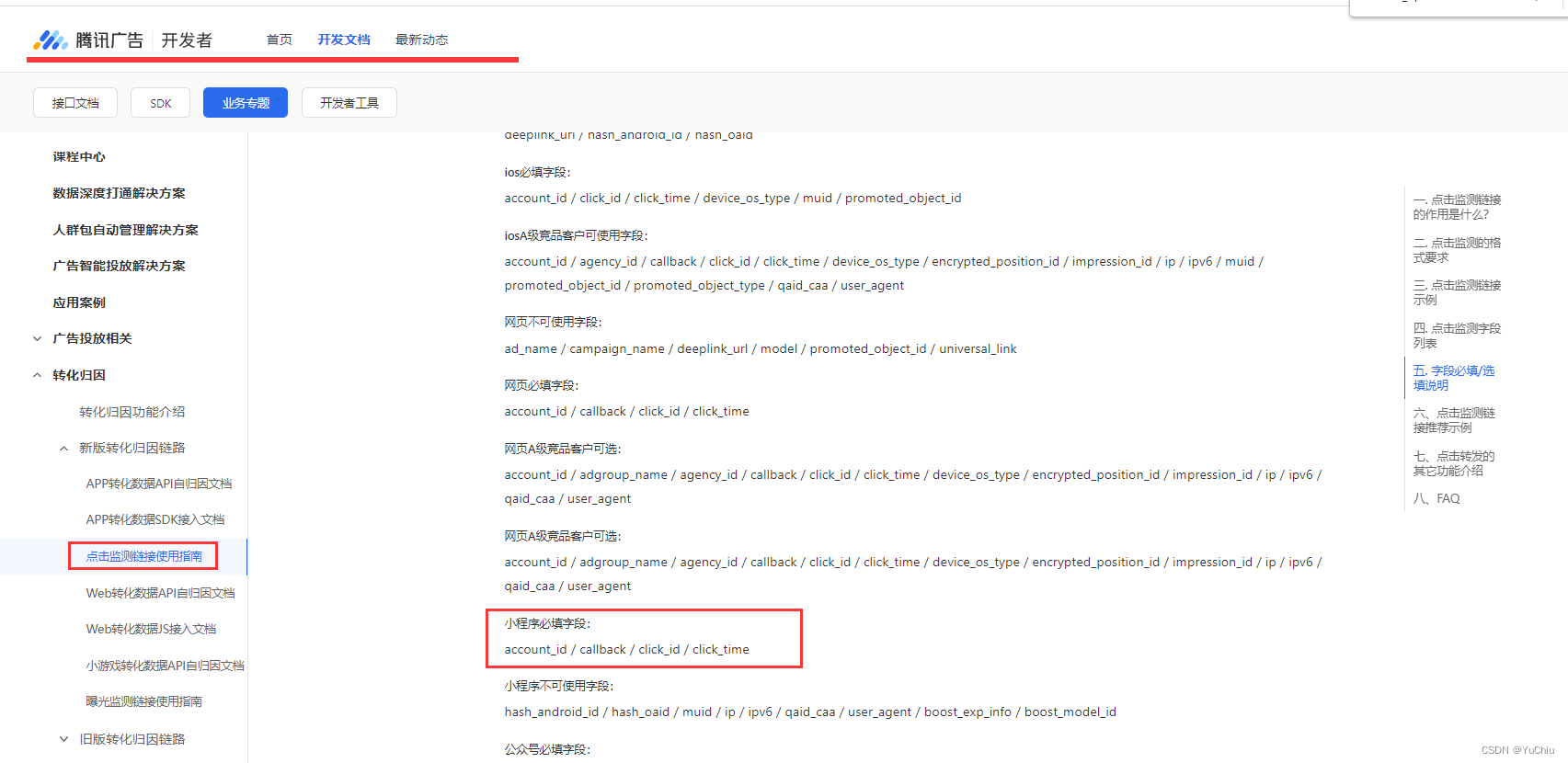This screenshot has width=1568, height=763.
Task: Open 曝光监测链接使用指南
Action: tap(143, 701)
